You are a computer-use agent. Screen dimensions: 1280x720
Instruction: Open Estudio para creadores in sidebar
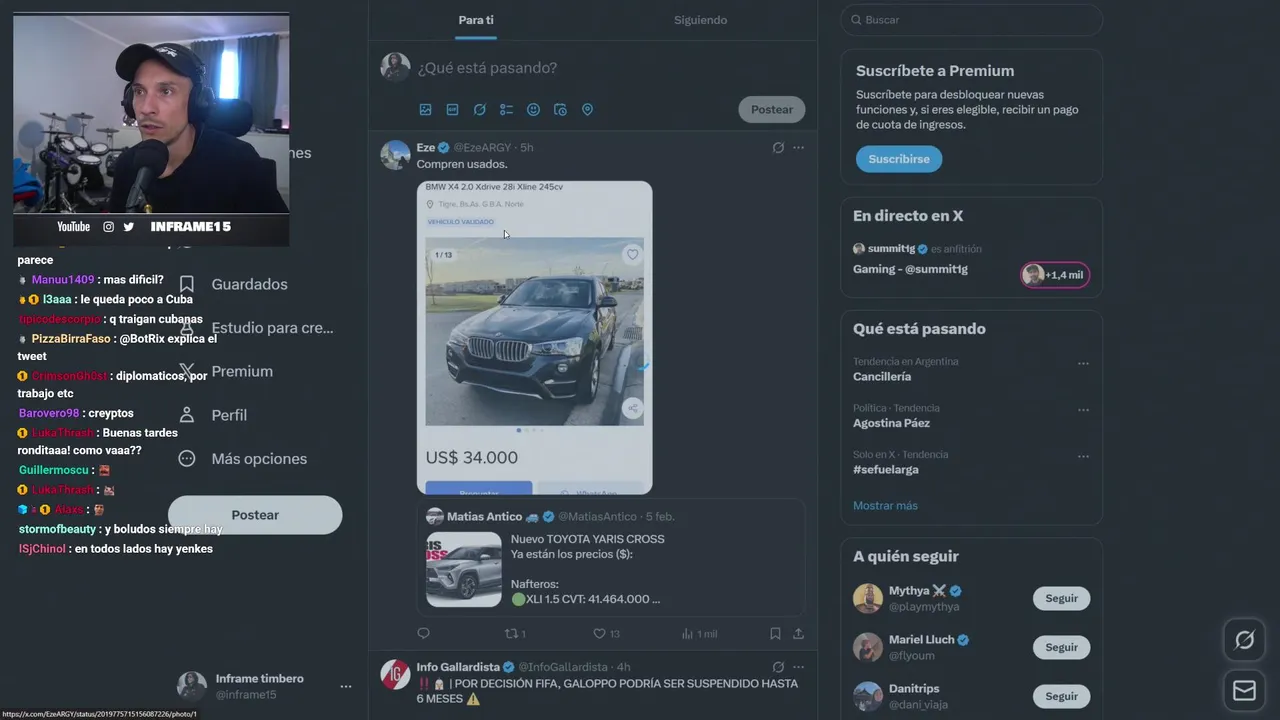click(255, 328)
